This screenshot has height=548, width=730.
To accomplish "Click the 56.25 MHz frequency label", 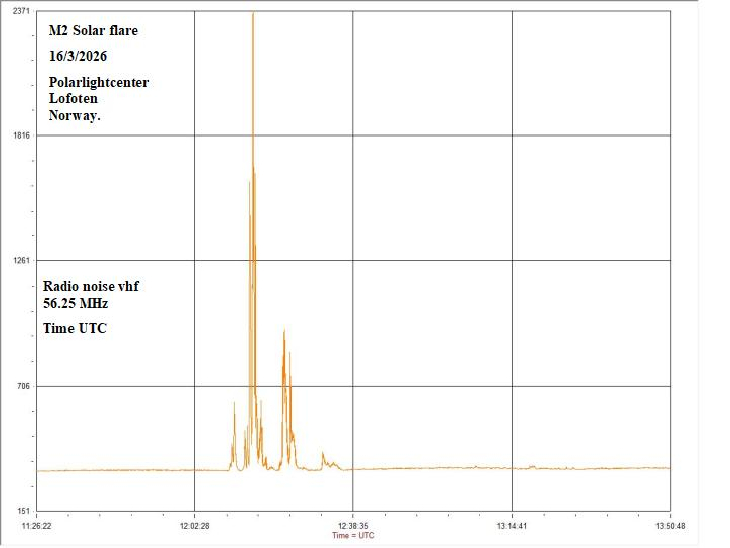I will 75,303.
